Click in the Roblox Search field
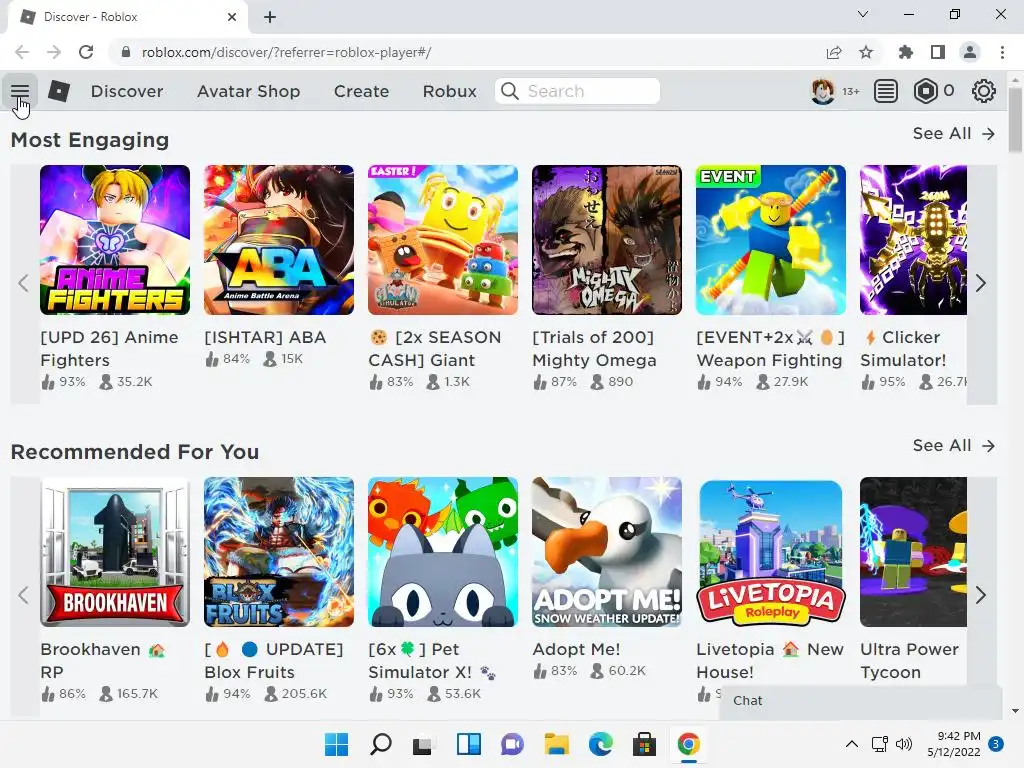This screenshot has height=768, width=1024. 577,91
